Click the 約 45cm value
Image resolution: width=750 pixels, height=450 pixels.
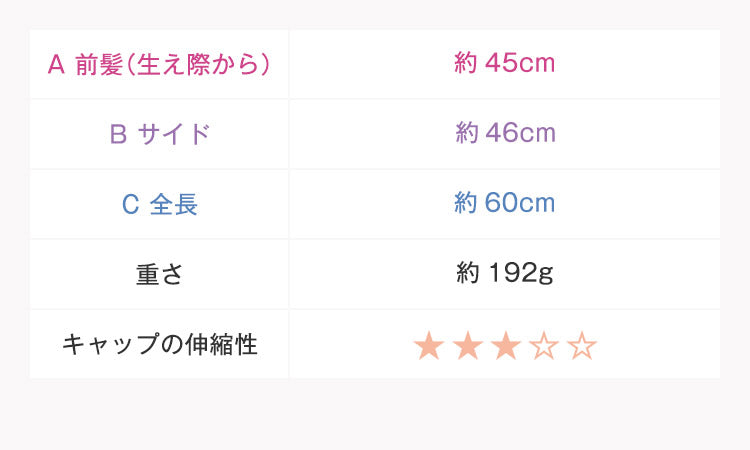504,64
